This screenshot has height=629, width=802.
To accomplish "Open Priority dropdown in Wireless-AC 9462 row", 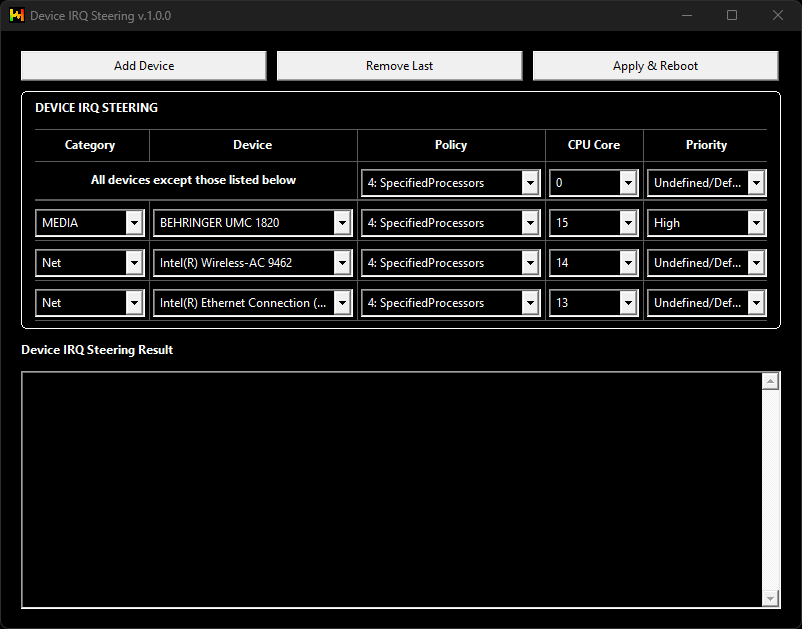I will [706, 263].
